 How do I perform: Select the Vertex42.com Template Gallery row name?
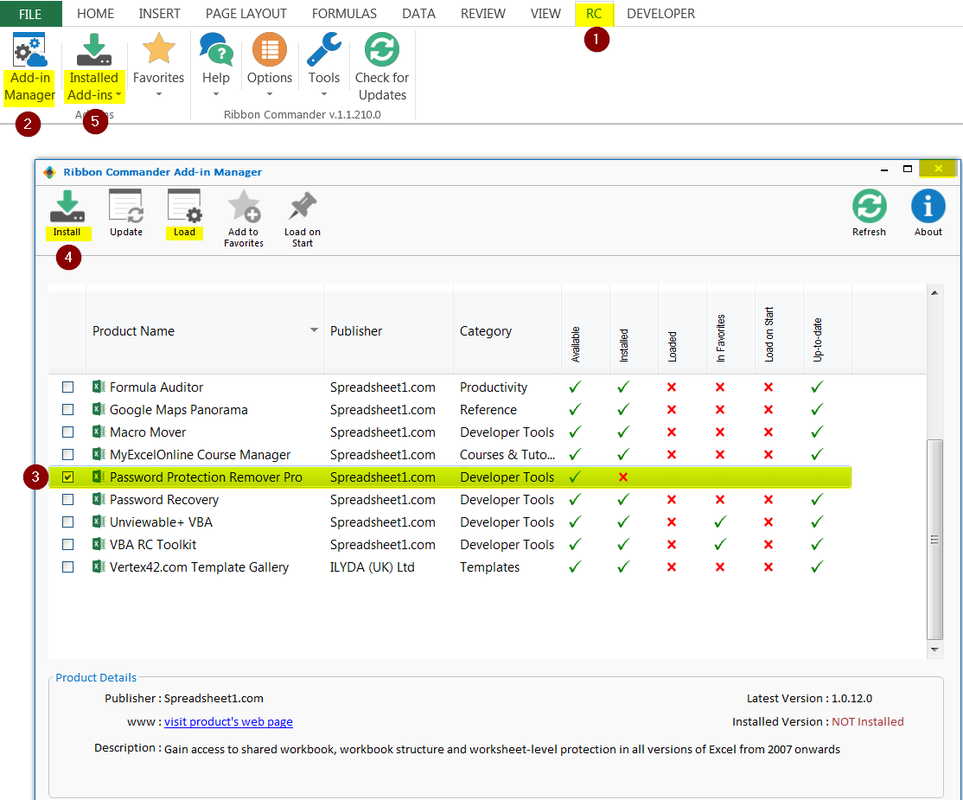(199, 567)
